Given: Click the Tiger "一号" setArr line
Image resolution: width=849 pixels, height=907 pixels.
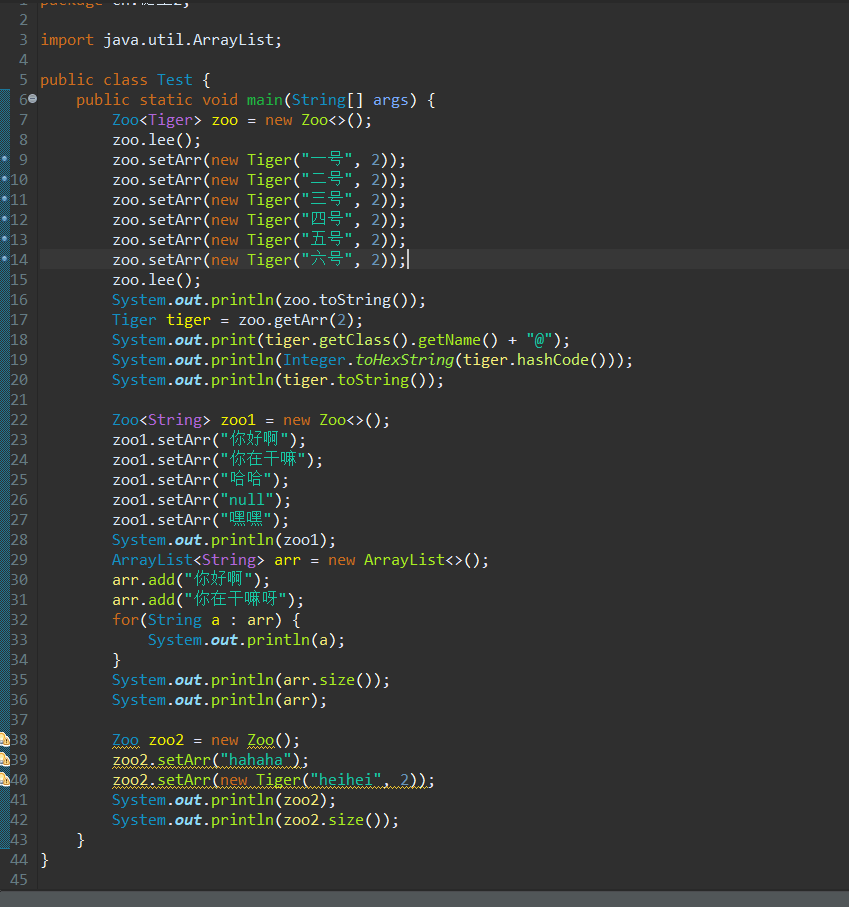Looking at the screenshot, I should (x=259, y=160).
